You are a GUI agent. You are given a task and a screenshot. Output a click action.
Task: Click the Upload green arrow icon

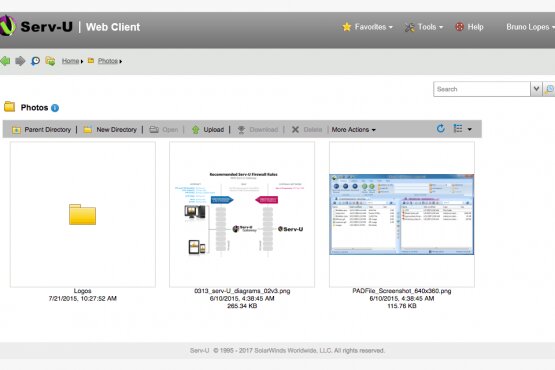click(195, 130)
